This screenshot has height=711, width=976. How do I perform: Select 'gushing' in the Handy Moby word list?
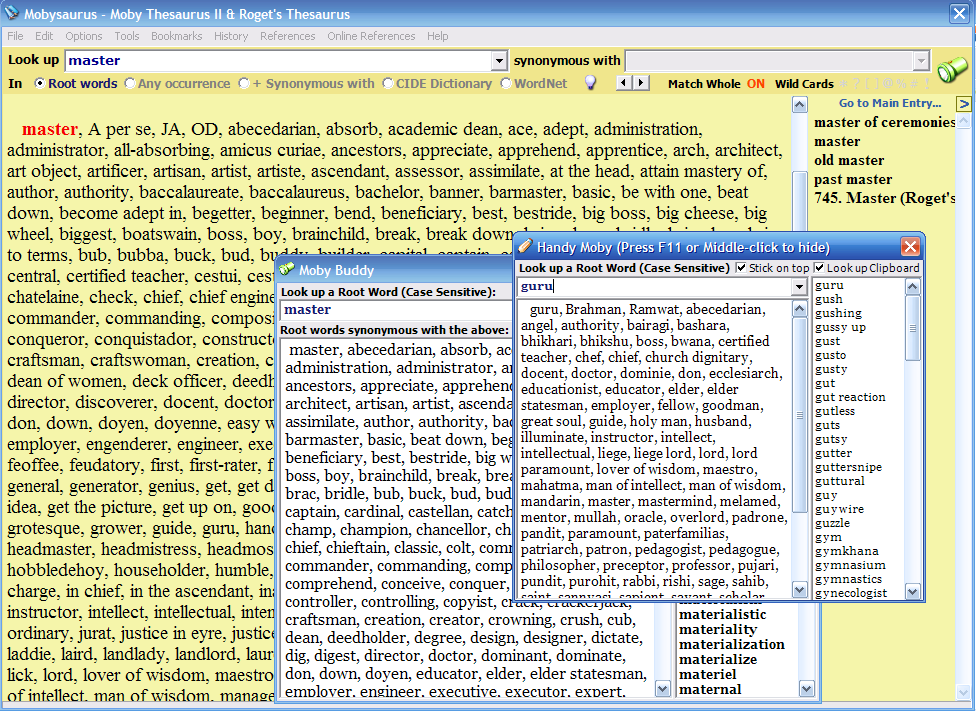coord(838,313)
